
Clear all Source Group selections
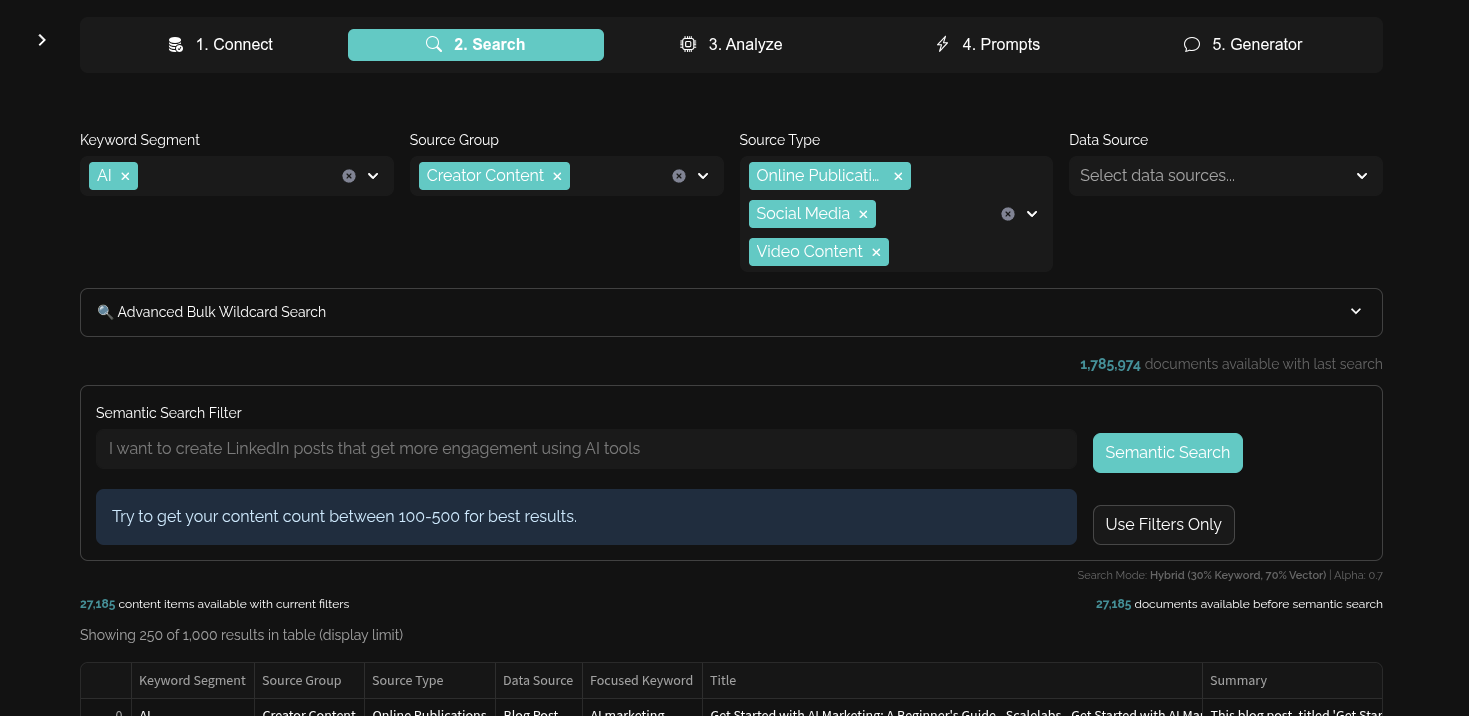679,176
